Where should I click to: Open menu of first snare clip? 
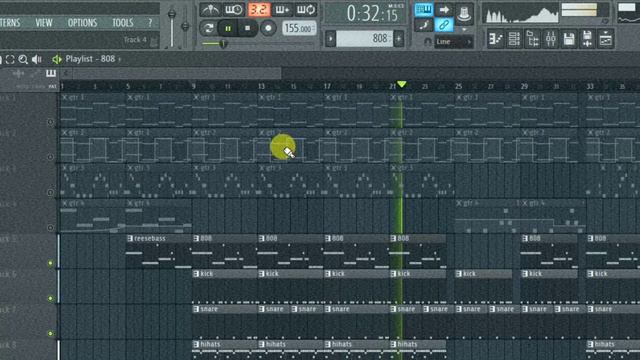tap(196, 309)
